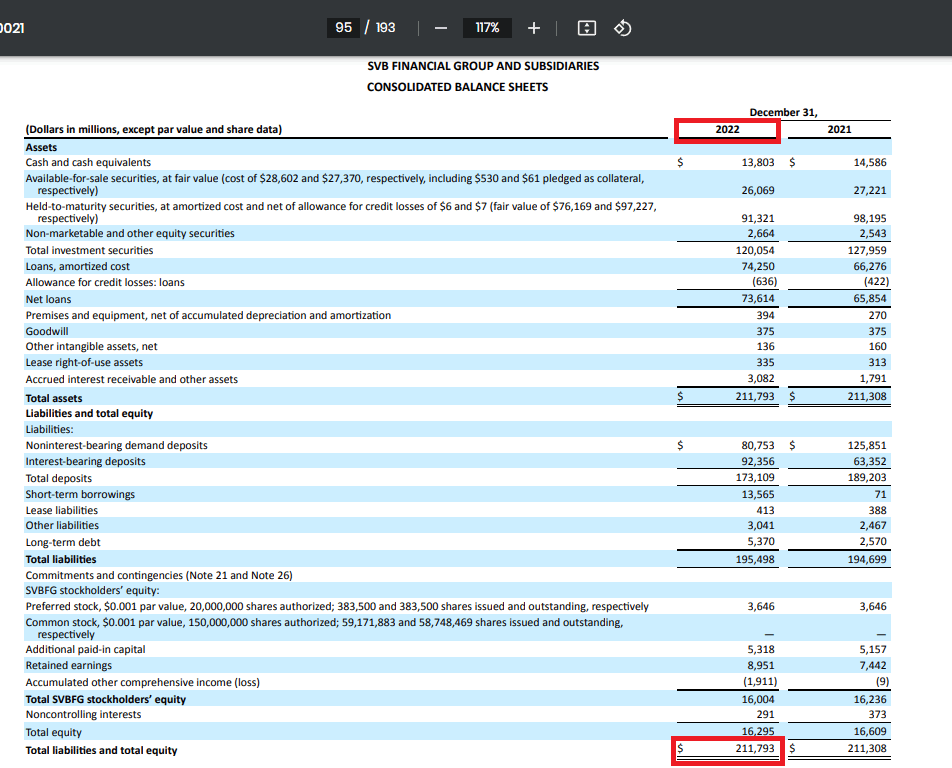This screenshot has height=768, width=952.
Task: Click the zoom out minus button
Action: [440, 28]
